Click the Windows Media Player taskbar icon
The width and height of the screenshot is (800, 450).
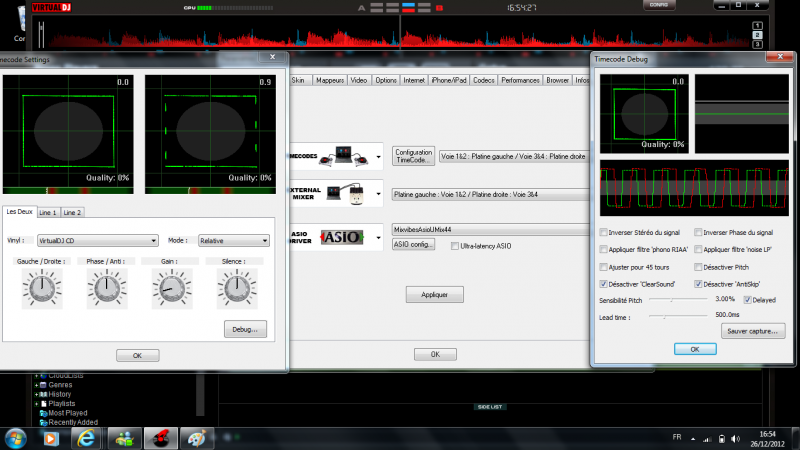click(52, 437)
